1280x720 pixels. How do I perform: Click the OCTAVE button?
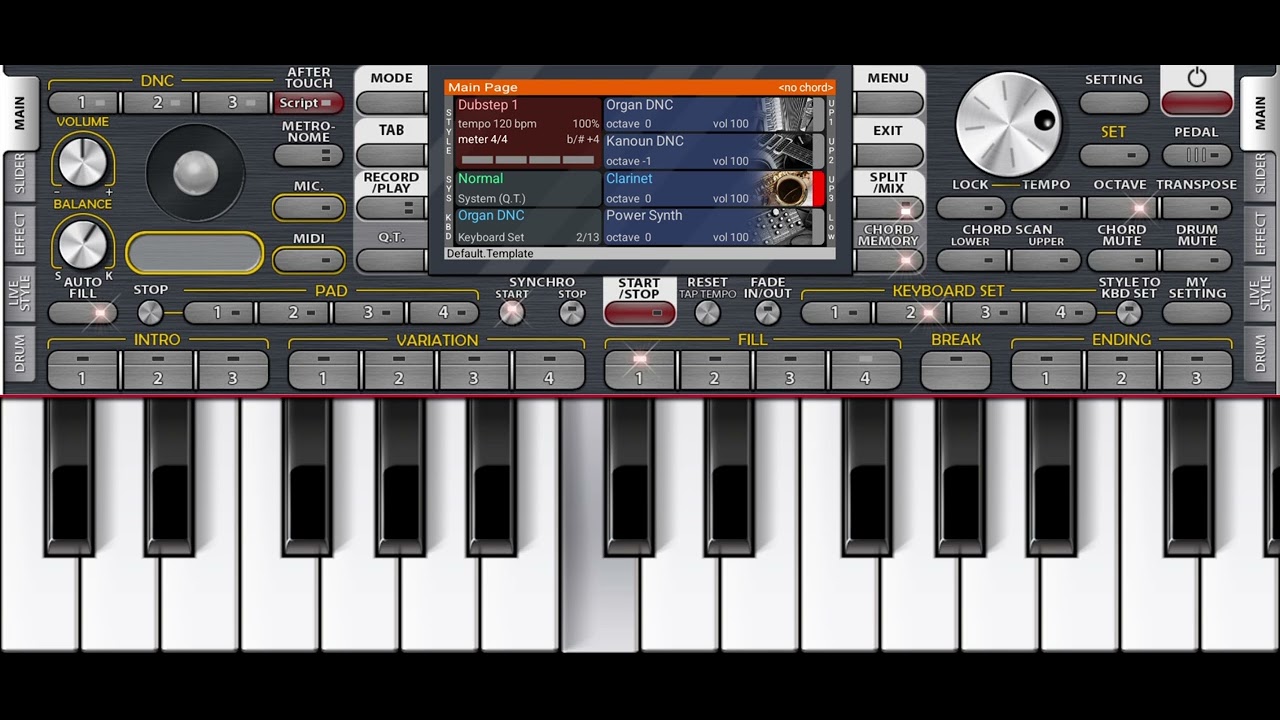[x=1121, y=207]
